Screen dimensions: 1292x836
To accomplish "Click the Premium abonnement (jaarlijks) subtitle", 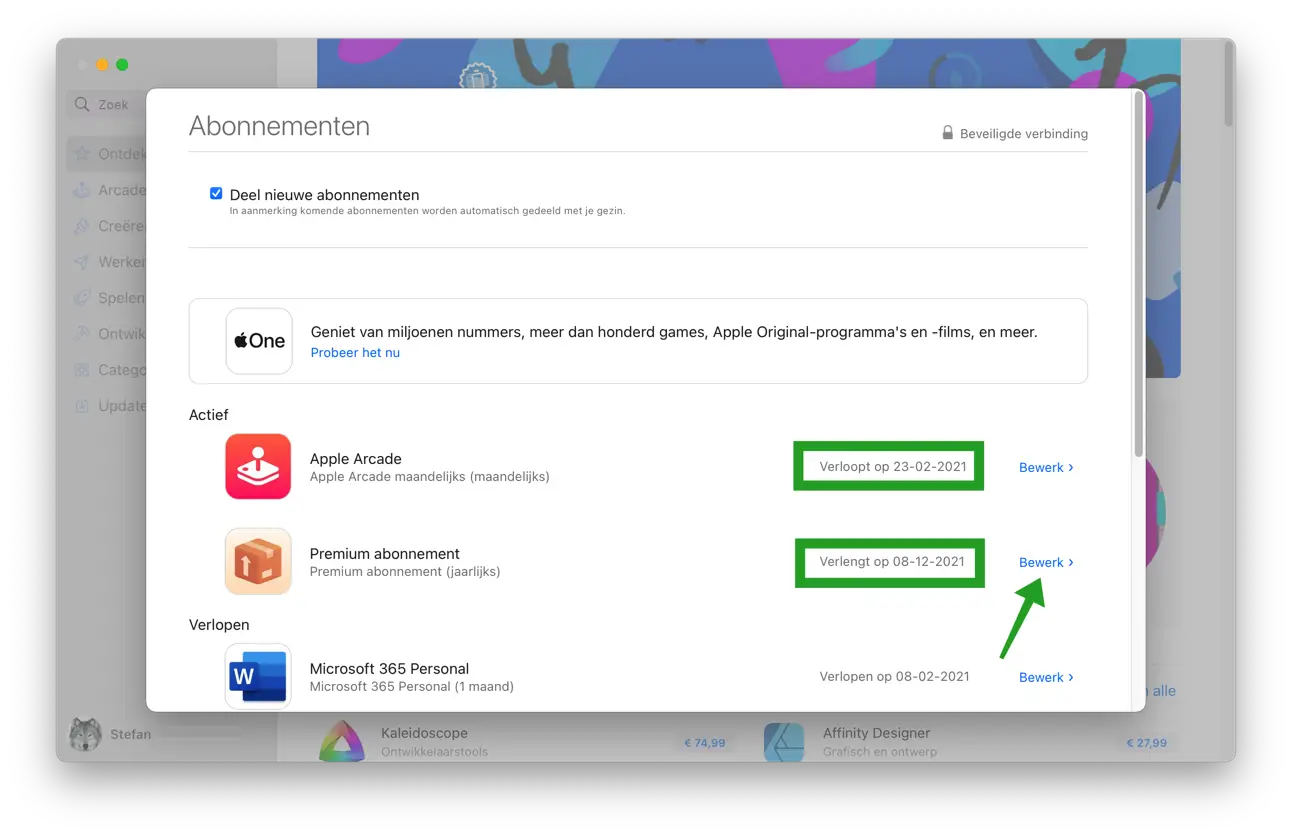I will tap(405, 572).
